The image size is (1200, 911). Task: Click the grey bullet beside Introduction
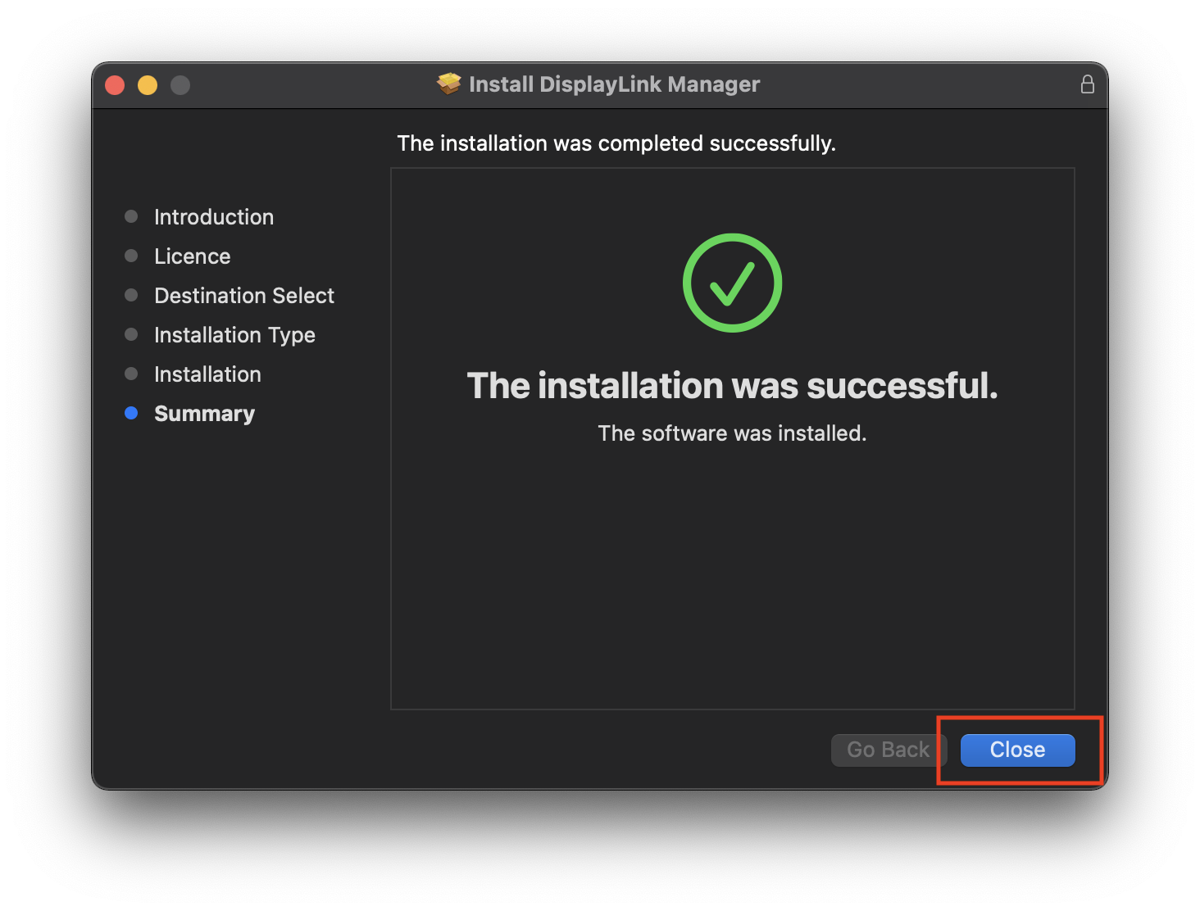coord(131,217)
